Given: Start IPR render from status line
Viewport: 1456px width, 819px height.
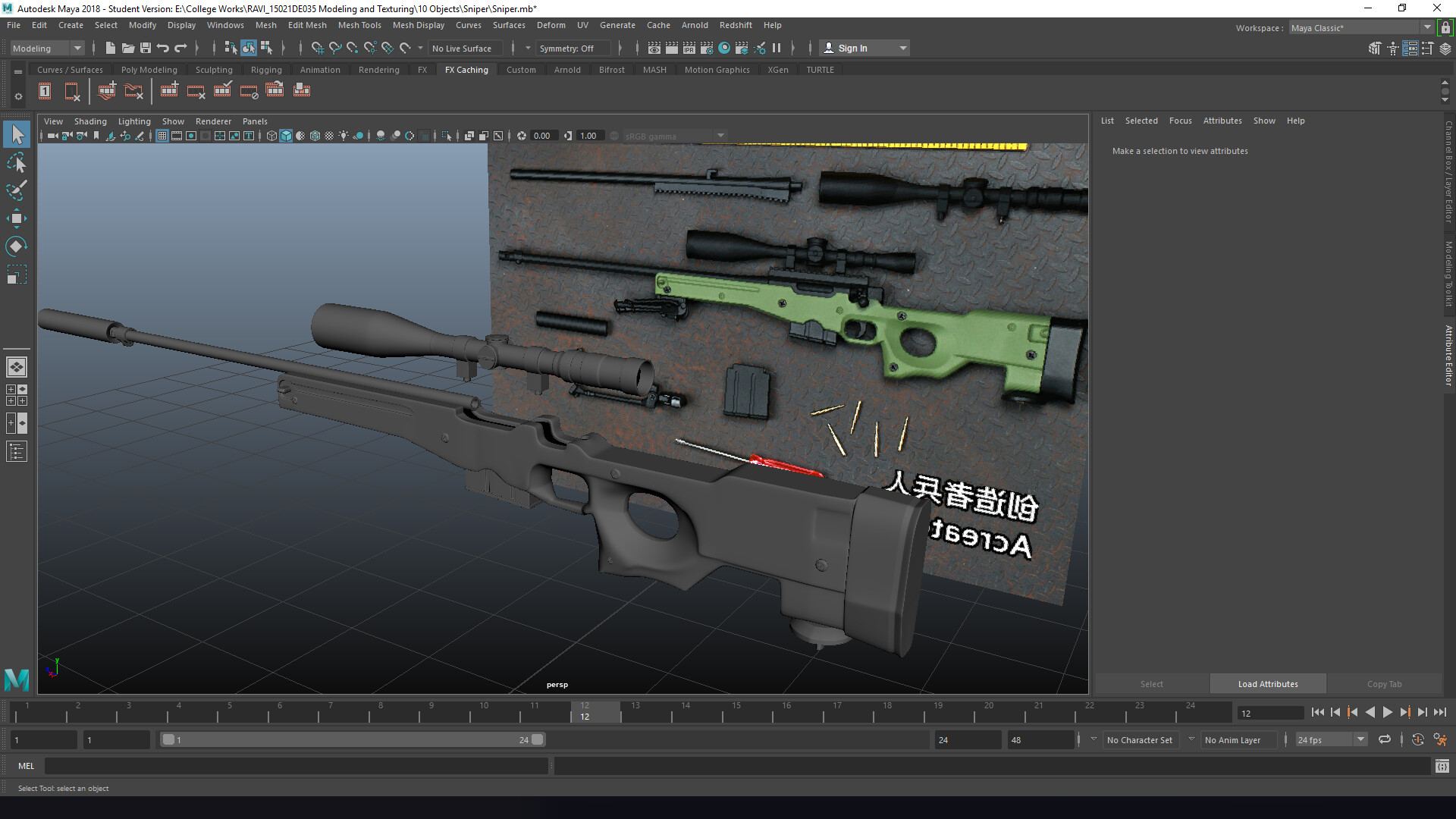Looking at the screenshot, I should click(689, 48).
